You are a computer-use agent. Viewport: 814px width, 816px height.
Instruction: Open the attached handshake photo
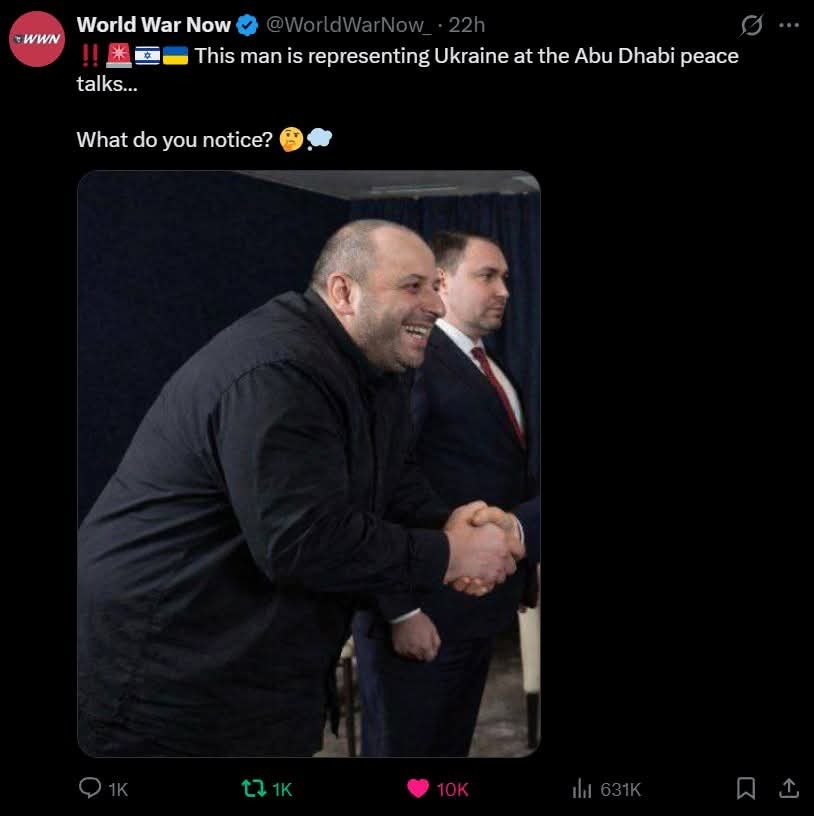[x=309, y=463]
